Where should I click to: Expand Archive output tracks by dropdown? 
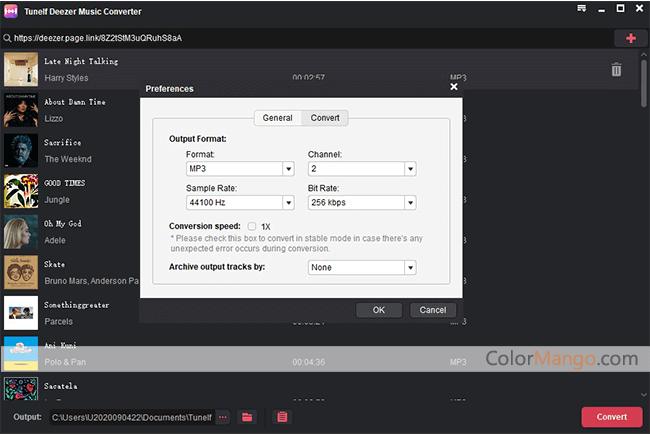pos(410,268)
